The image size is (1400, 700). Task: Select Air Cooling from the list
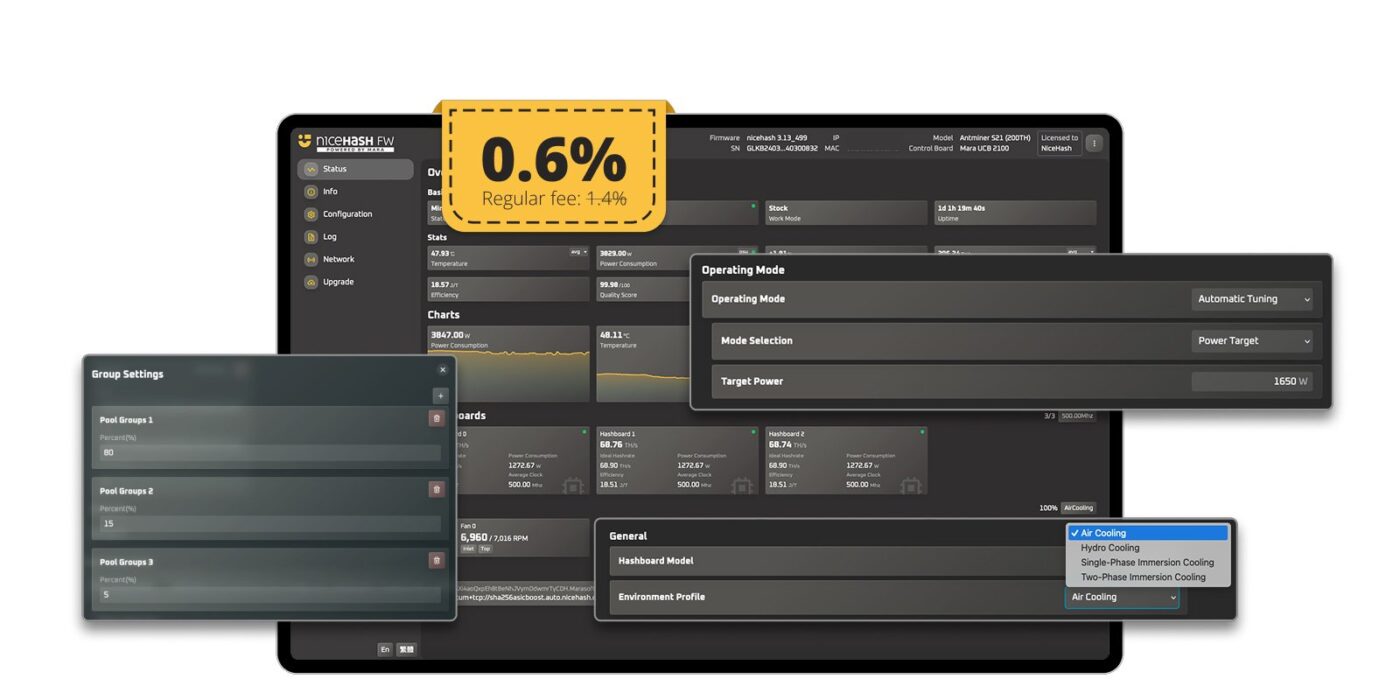click(1148, 533)
